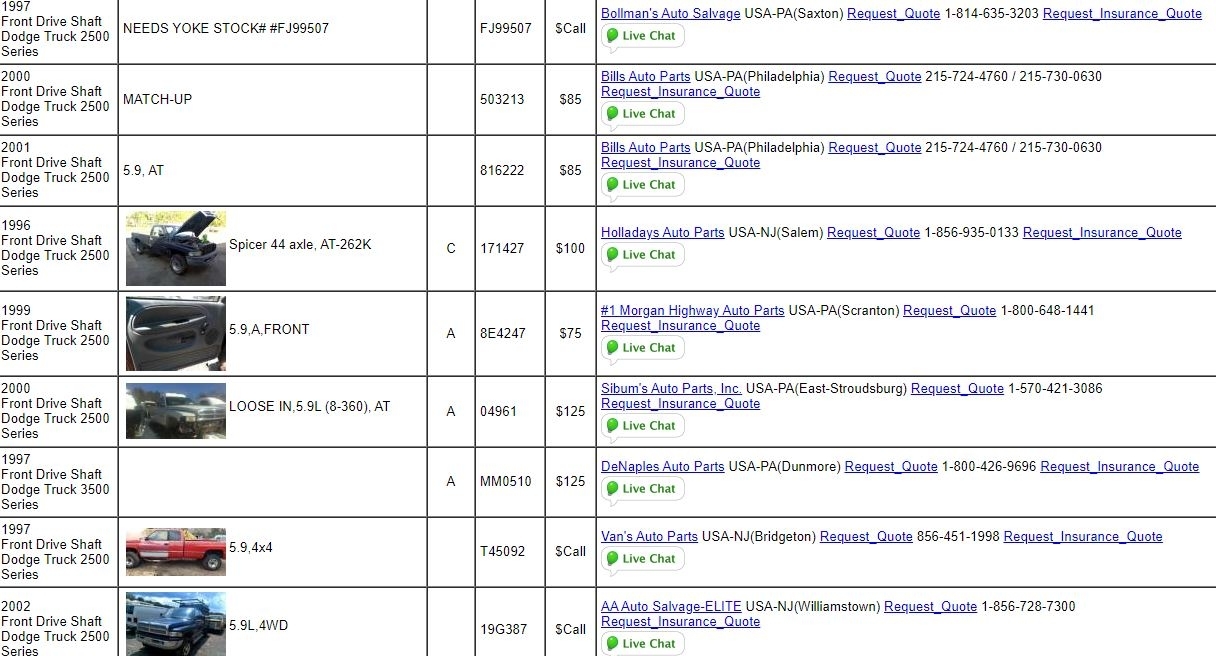Open Live Chat for Holladays Auto Parts
Image resolution: width=1216 pixels, height=656 pixels.
pyautogui.click(x=643, y=255)
